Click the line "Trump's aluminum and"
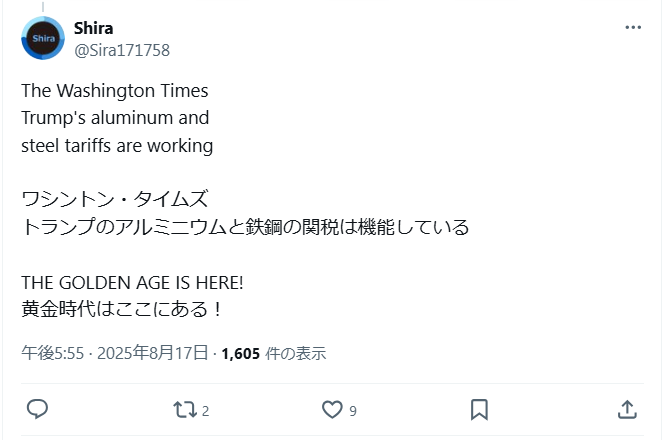The image size is (662, 440). coord(115,118)
